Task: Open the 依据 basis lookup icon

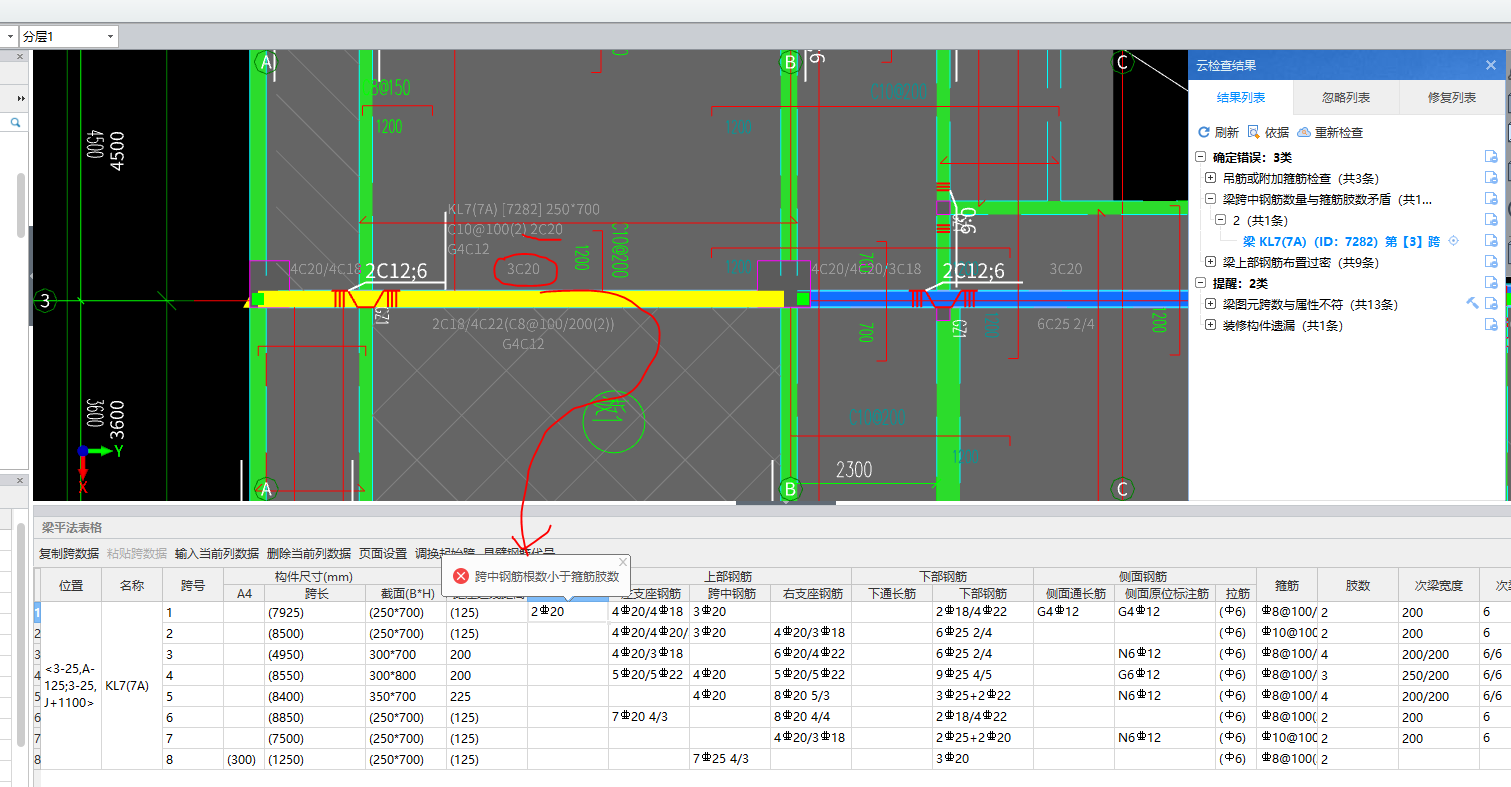Action: click(1254, 132)
